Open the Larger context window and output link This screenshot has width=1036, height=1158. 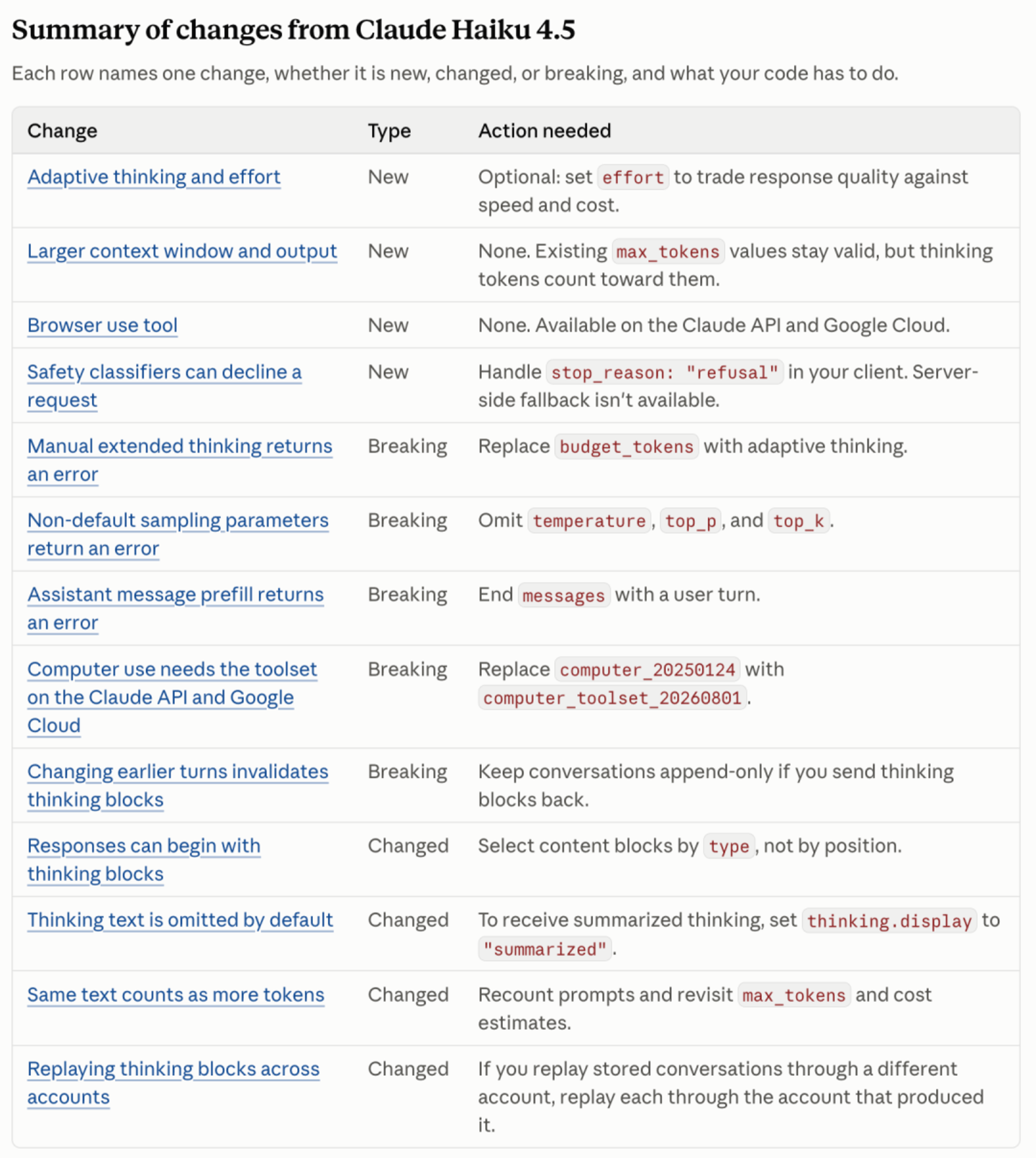[x=182, y=251]
